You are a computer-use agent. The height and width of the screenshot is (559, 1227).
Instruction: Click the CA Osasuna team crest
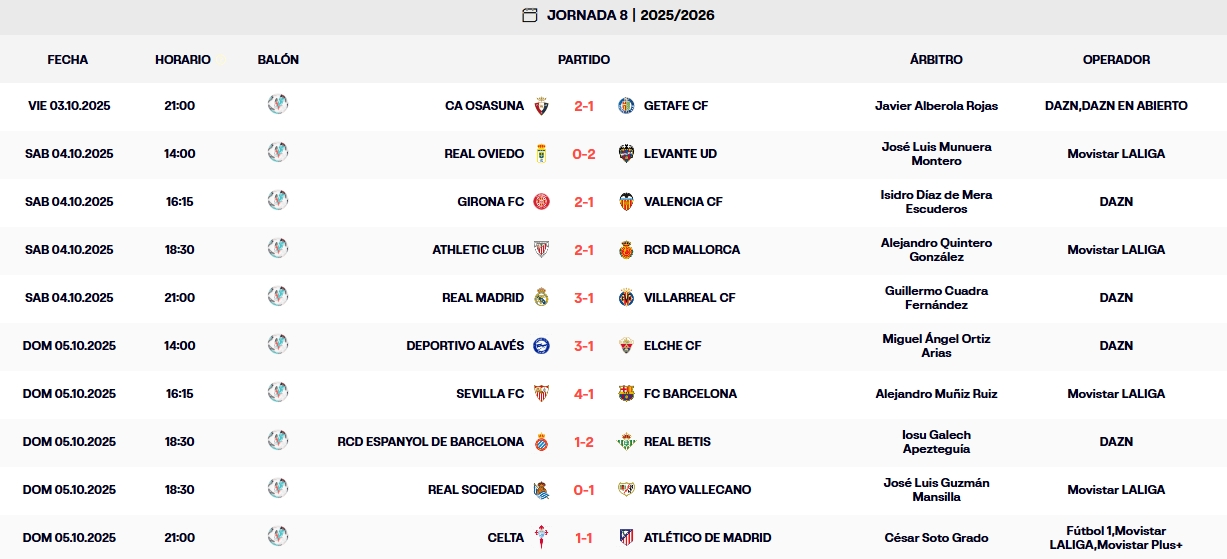(x=541, y=106)
